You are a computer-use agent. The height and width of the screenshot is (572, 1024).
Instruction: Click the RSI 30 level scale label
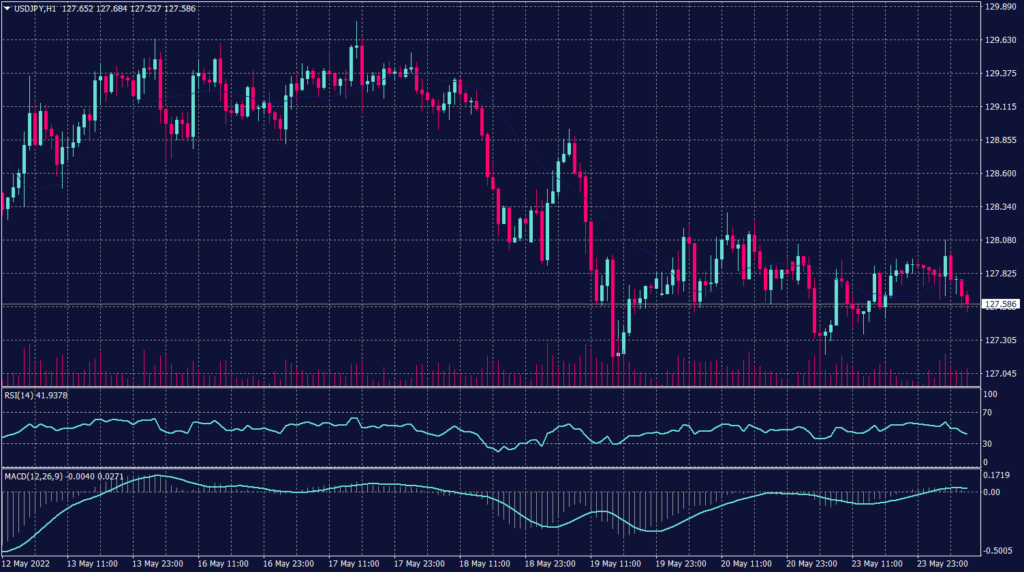tap(989, 443)
